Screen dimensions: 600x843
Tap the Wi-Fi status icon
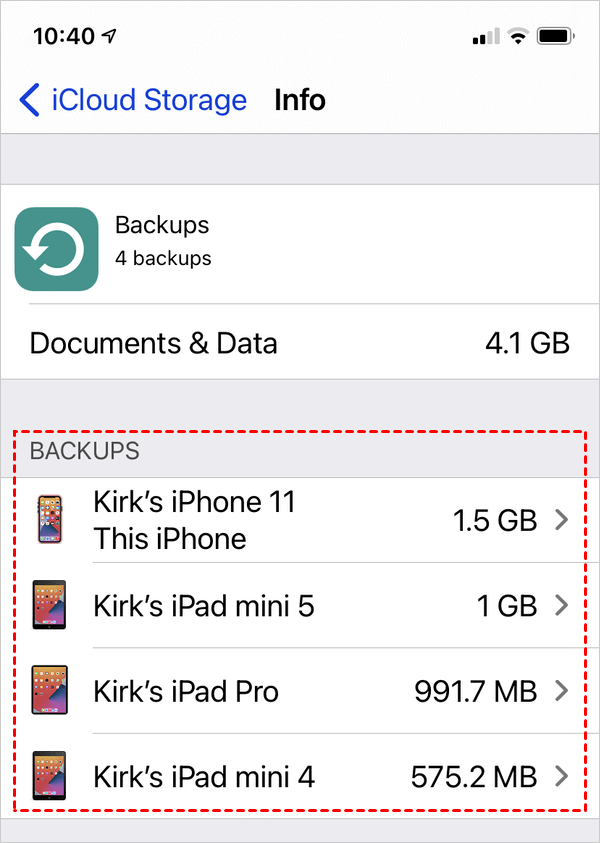click(x=518, y=37)
